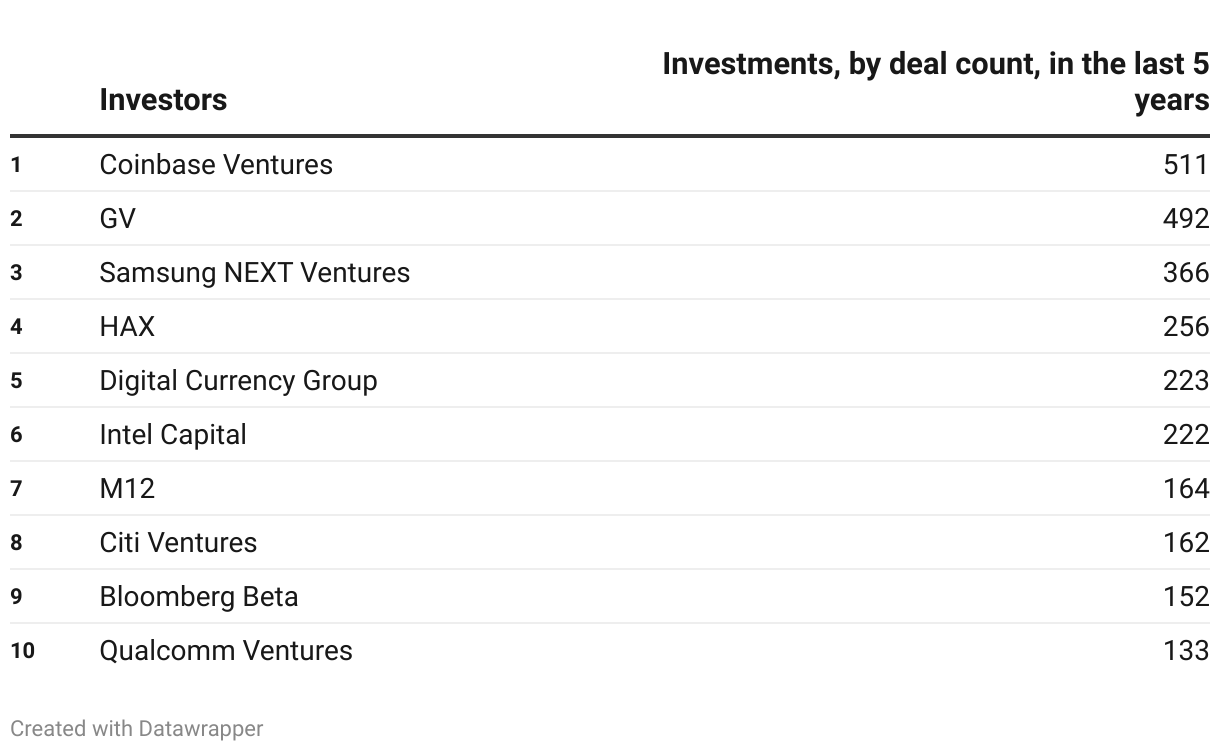Click the GV investor name
Screen dimensions: 1220x752
[x=117, y=218]
